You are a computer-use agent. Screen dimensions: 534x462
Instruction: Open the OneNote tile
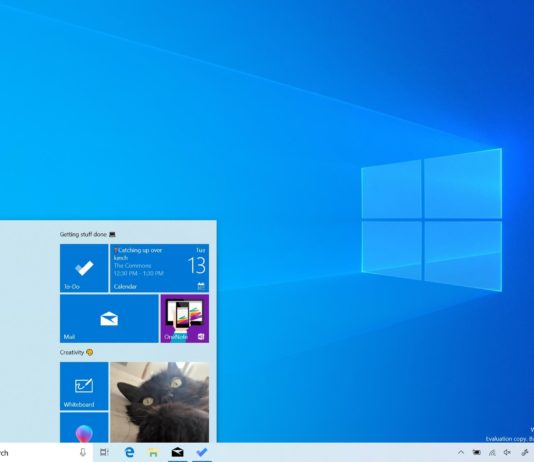coord(185,318)
